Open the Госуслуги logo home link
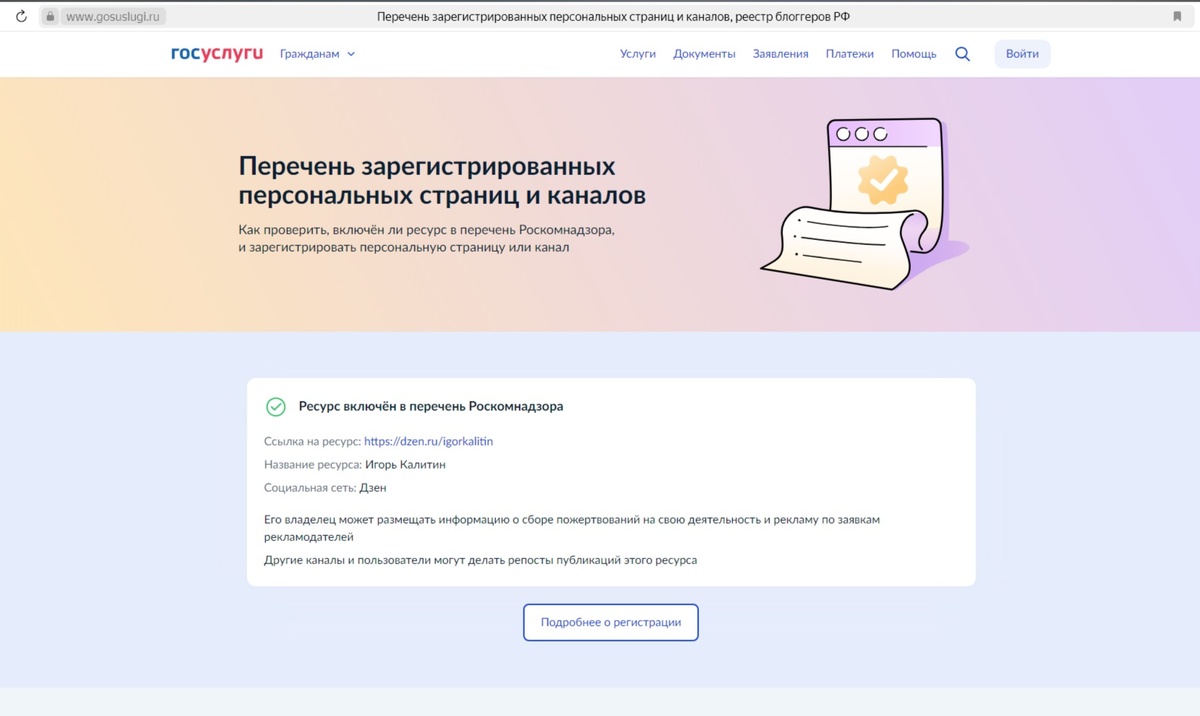The width and height of the screenshot is (1200, 716). pos(217,54)
